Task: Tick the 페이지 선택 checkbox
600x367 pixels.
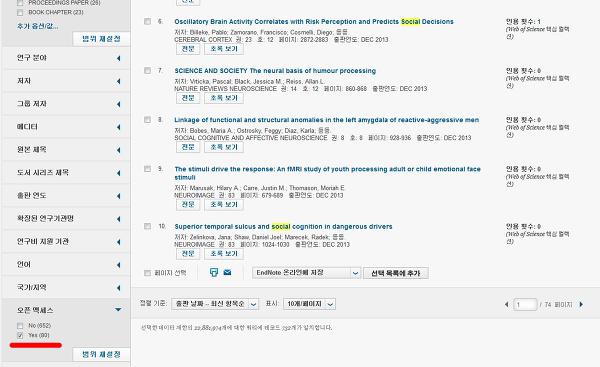Action: click(x=147, y=273)
